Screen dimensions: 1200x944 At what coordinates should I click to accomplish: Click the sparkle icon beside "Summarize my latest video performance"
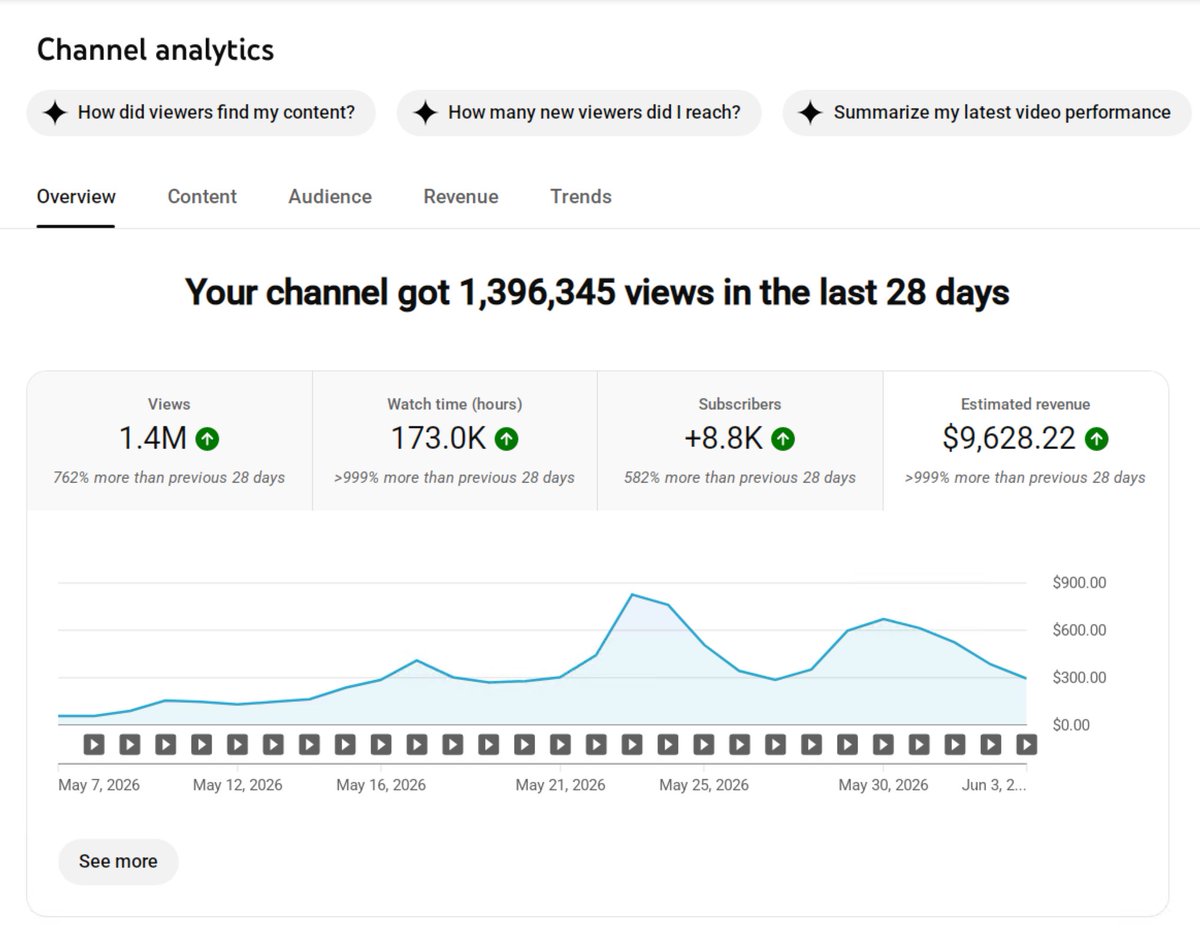pos(811,112)
